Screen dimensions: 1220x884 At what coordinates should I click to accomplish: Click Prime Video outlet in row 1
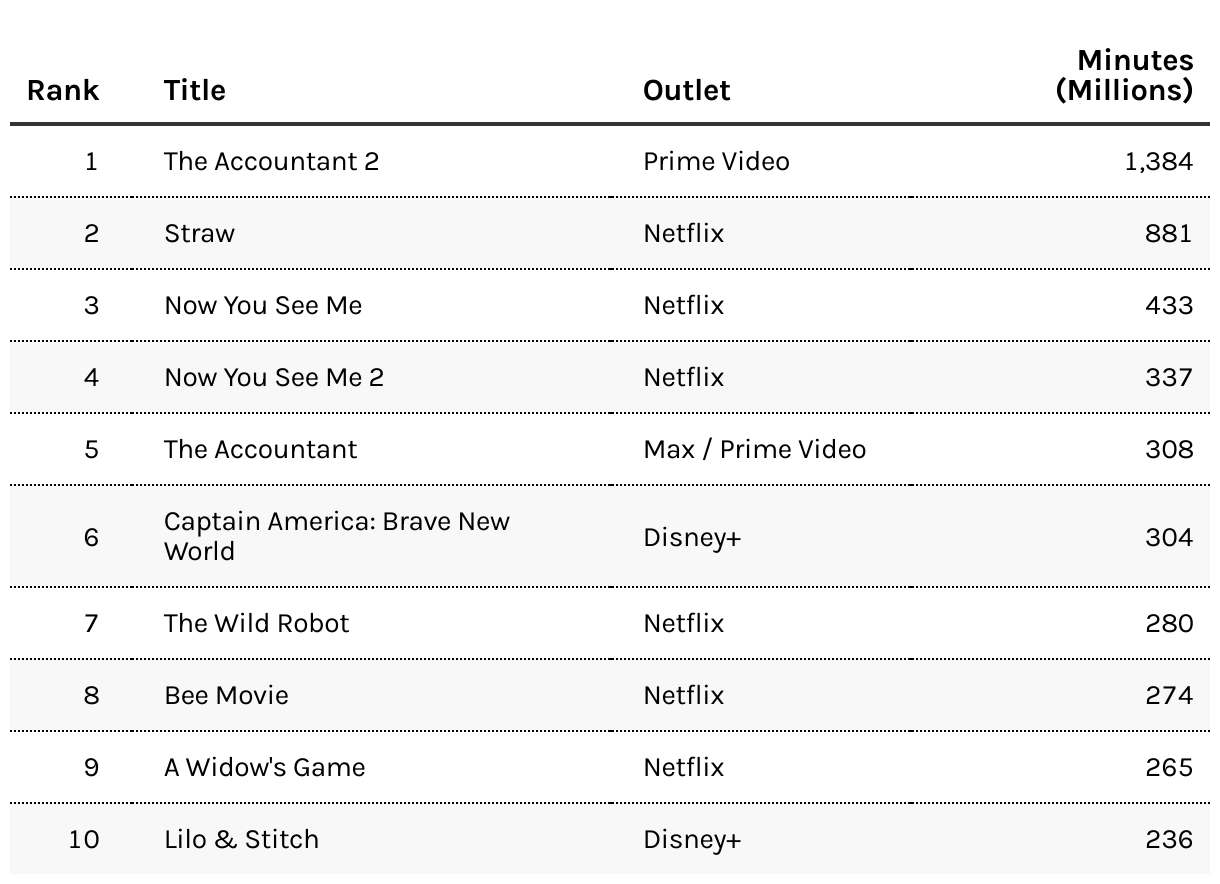pos(716,161)
